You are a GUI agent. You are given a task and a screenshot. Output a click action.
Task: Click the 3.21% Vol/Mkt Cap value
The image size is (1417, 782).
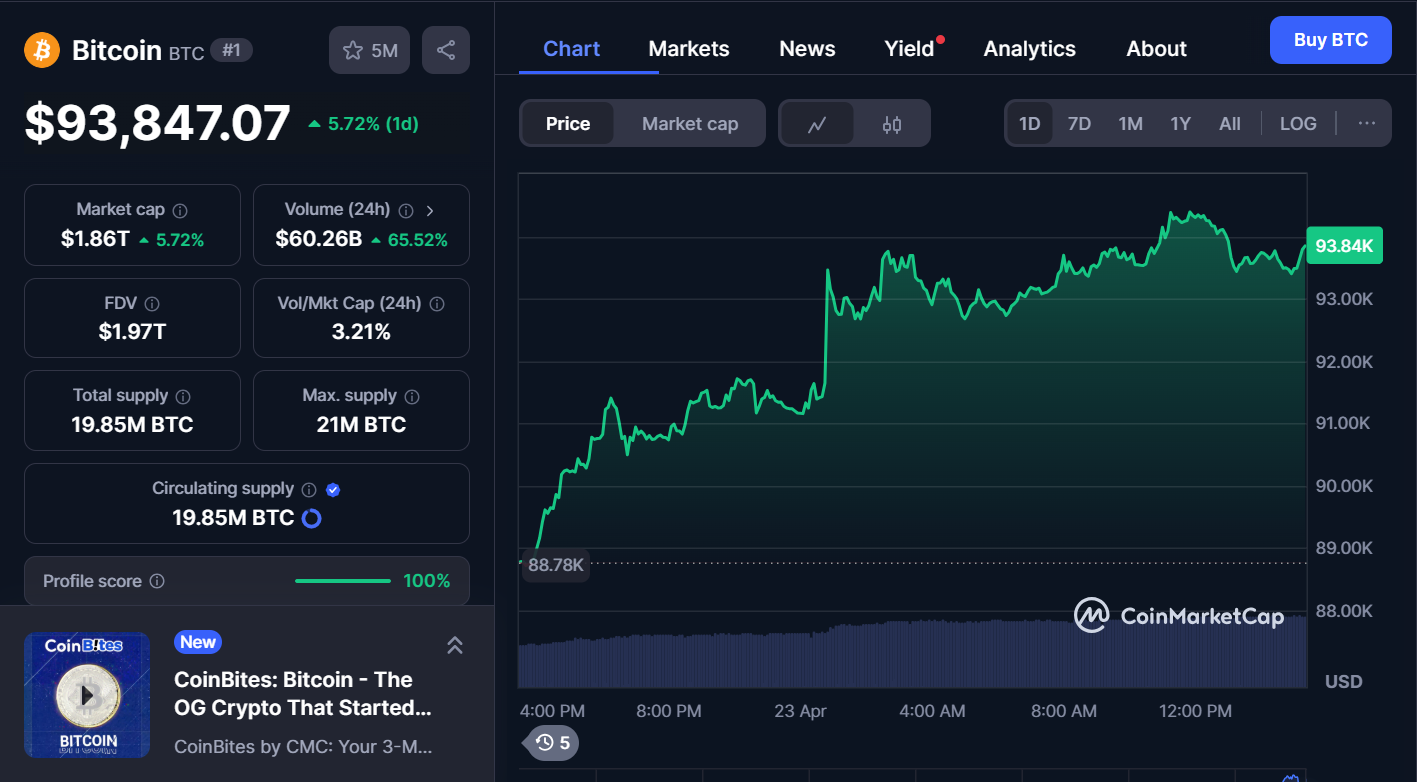(x=361, y=332)
